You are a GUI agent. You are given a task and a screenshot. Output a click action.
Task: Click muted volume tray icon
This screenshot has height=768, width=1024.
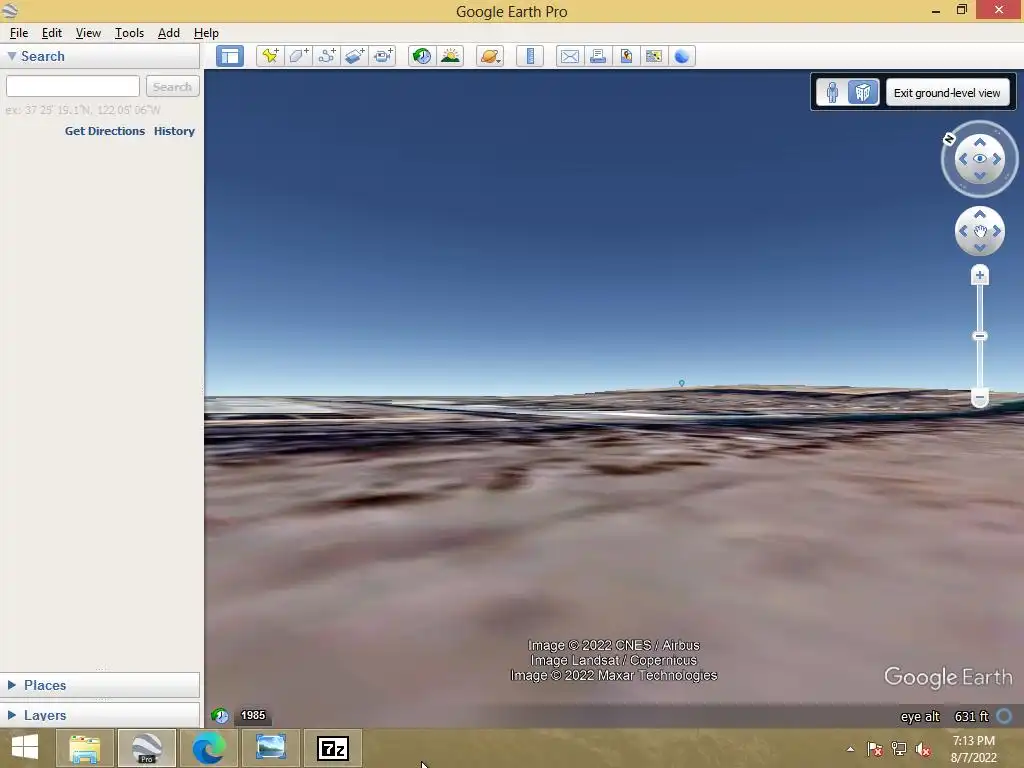click(x=923, y=749)
